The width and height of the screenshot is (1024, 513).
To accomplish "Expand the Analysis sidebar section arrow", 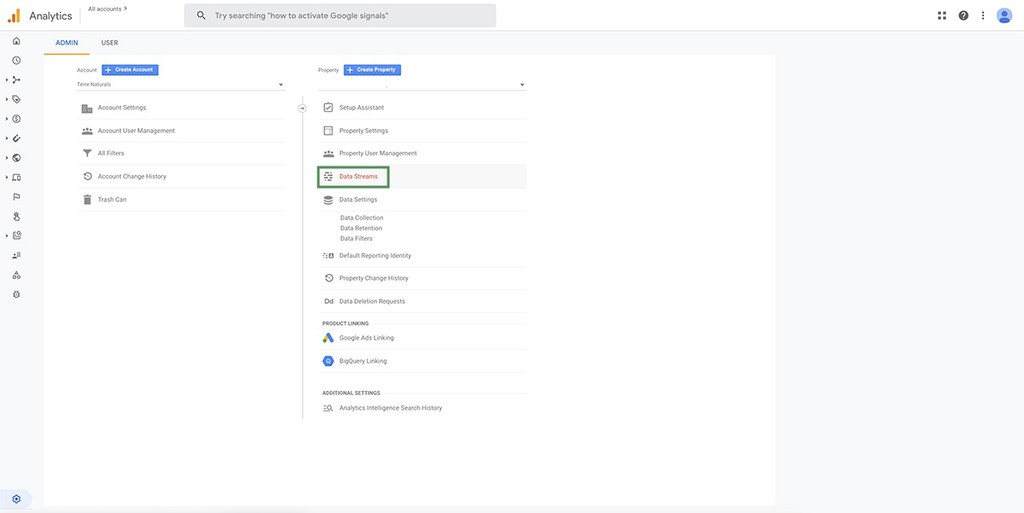I will [x=7, y=236].
